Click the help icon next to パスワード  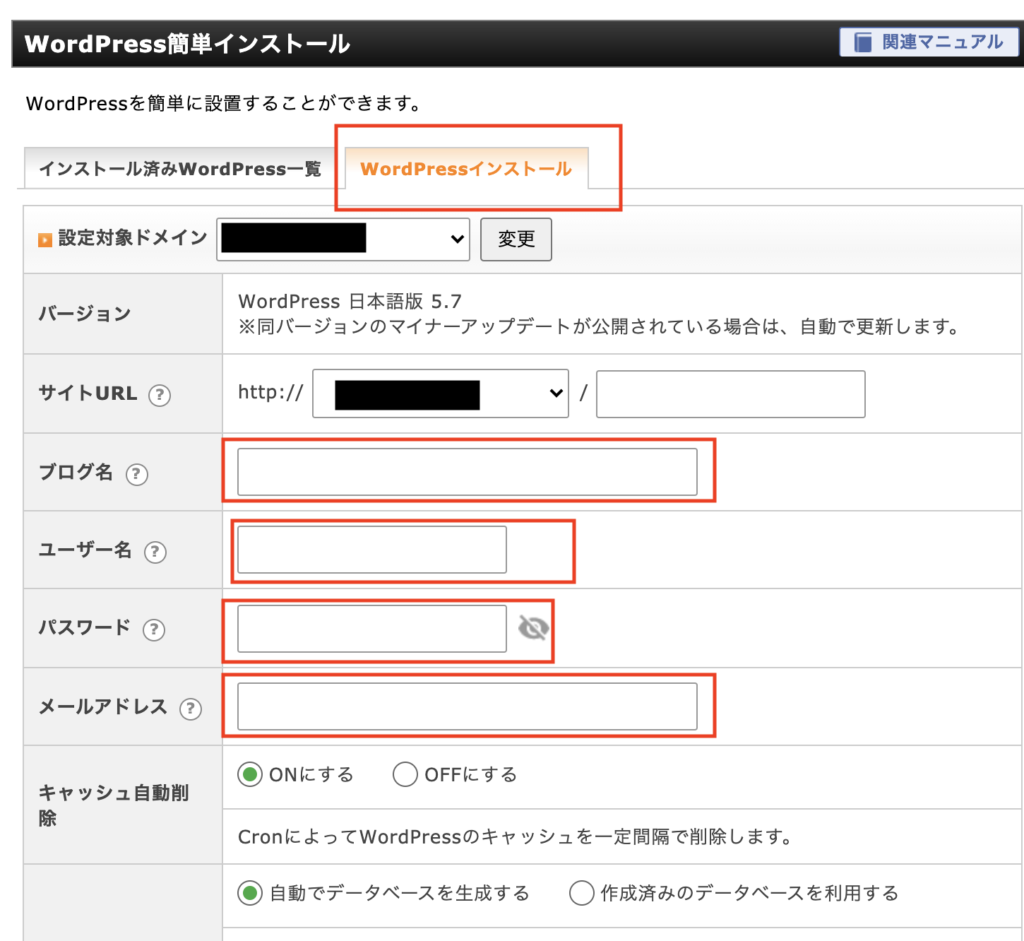pyautogui.click(x=153, y=630)
